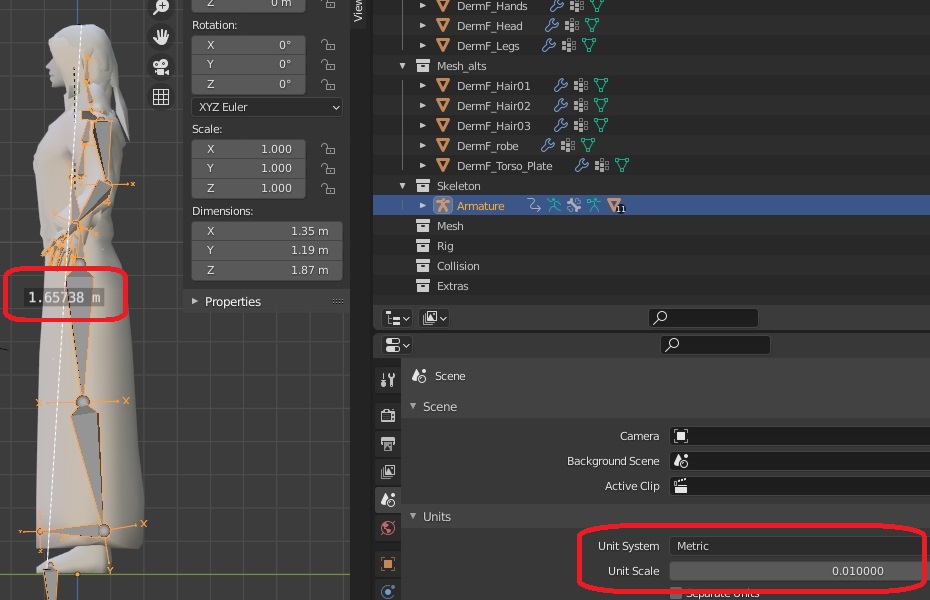Click the Scene breadcrumb icon in Properties editor
930x600 pixels.
pos(419,376)
